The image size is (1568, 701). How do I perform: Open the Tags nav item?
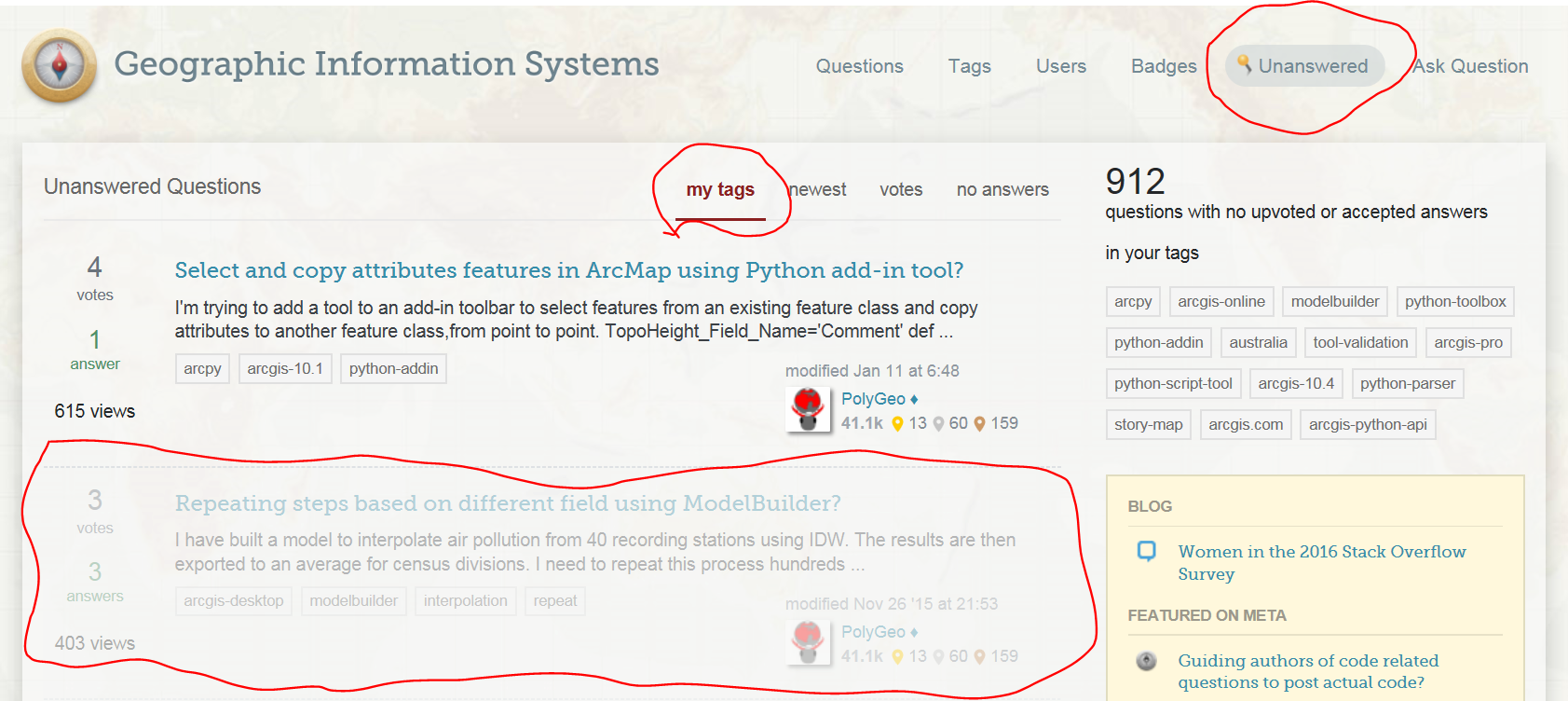pos(970,66)
